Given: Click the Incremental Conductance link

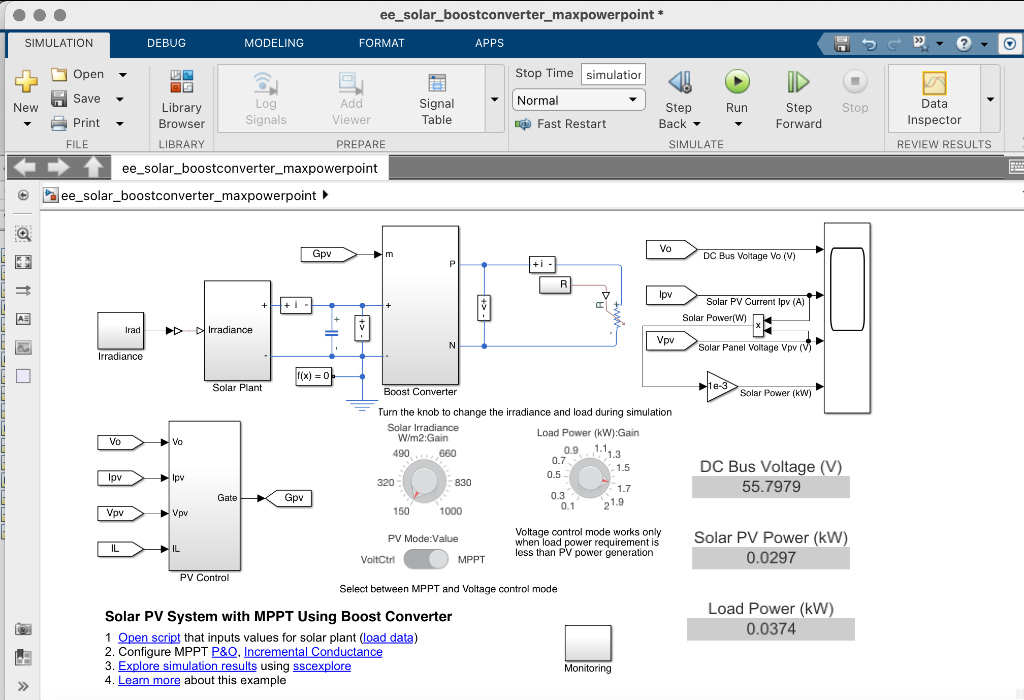Looking at the screenshot, I should (x=313, y=652).
